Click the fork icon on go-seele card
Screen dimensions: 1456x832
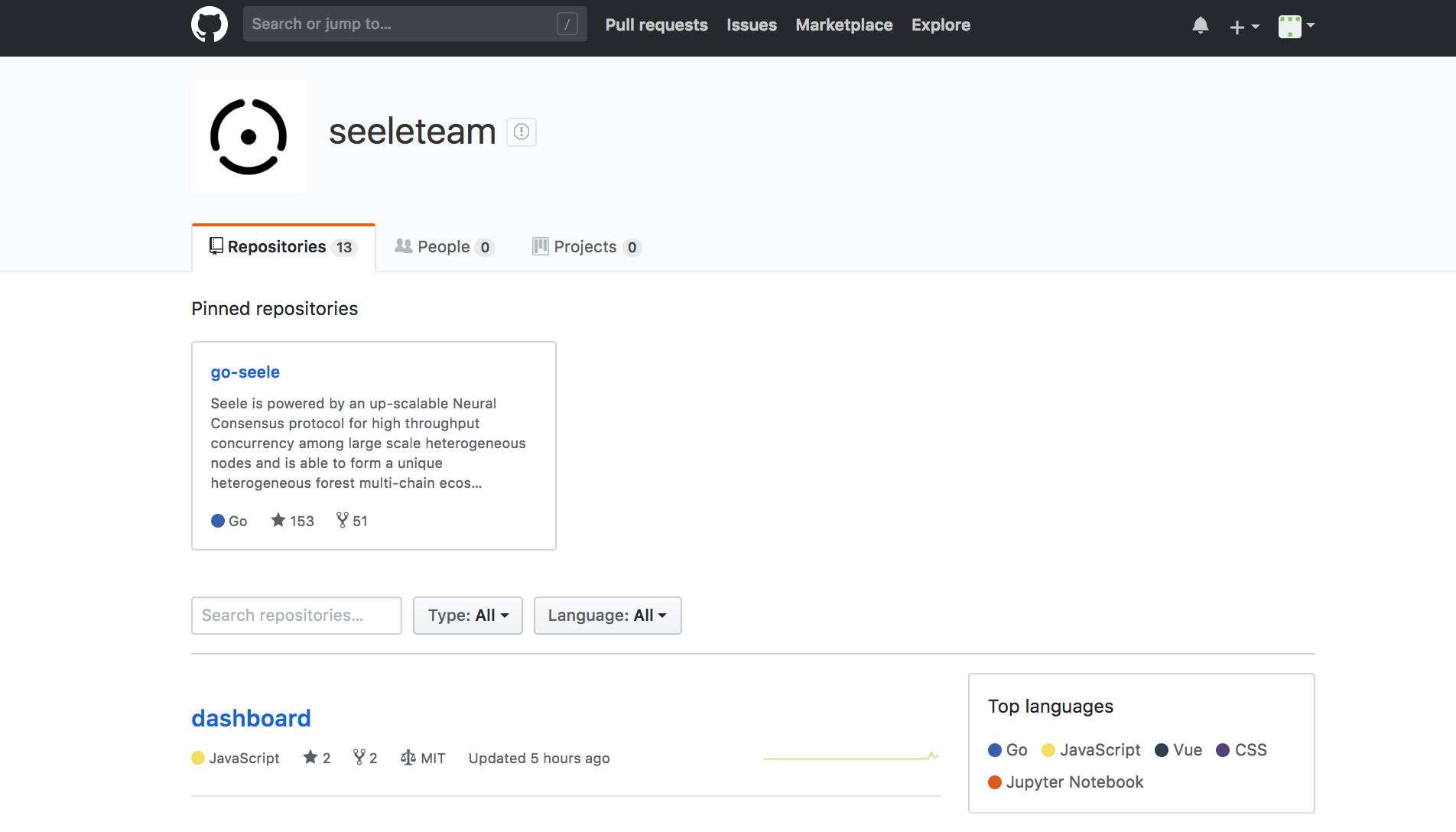click(x=343, y=520)
